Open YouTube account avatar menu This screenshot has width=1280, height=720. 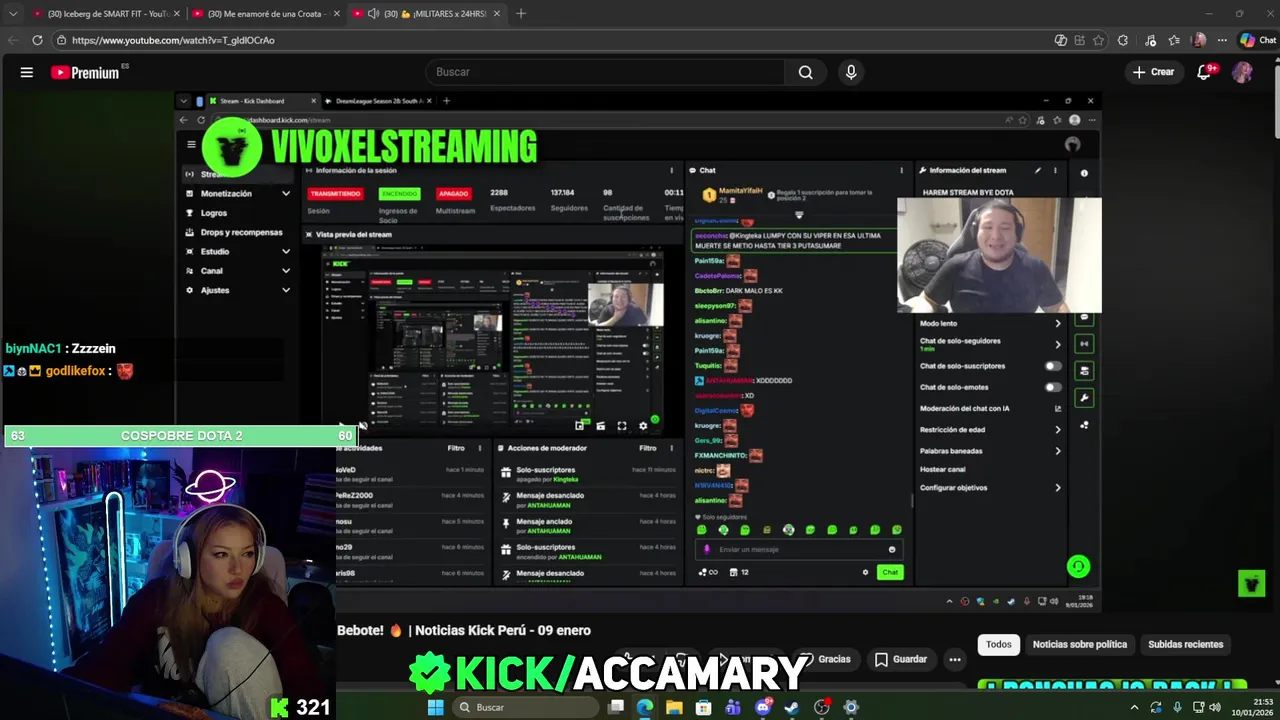coord(1242,72)
